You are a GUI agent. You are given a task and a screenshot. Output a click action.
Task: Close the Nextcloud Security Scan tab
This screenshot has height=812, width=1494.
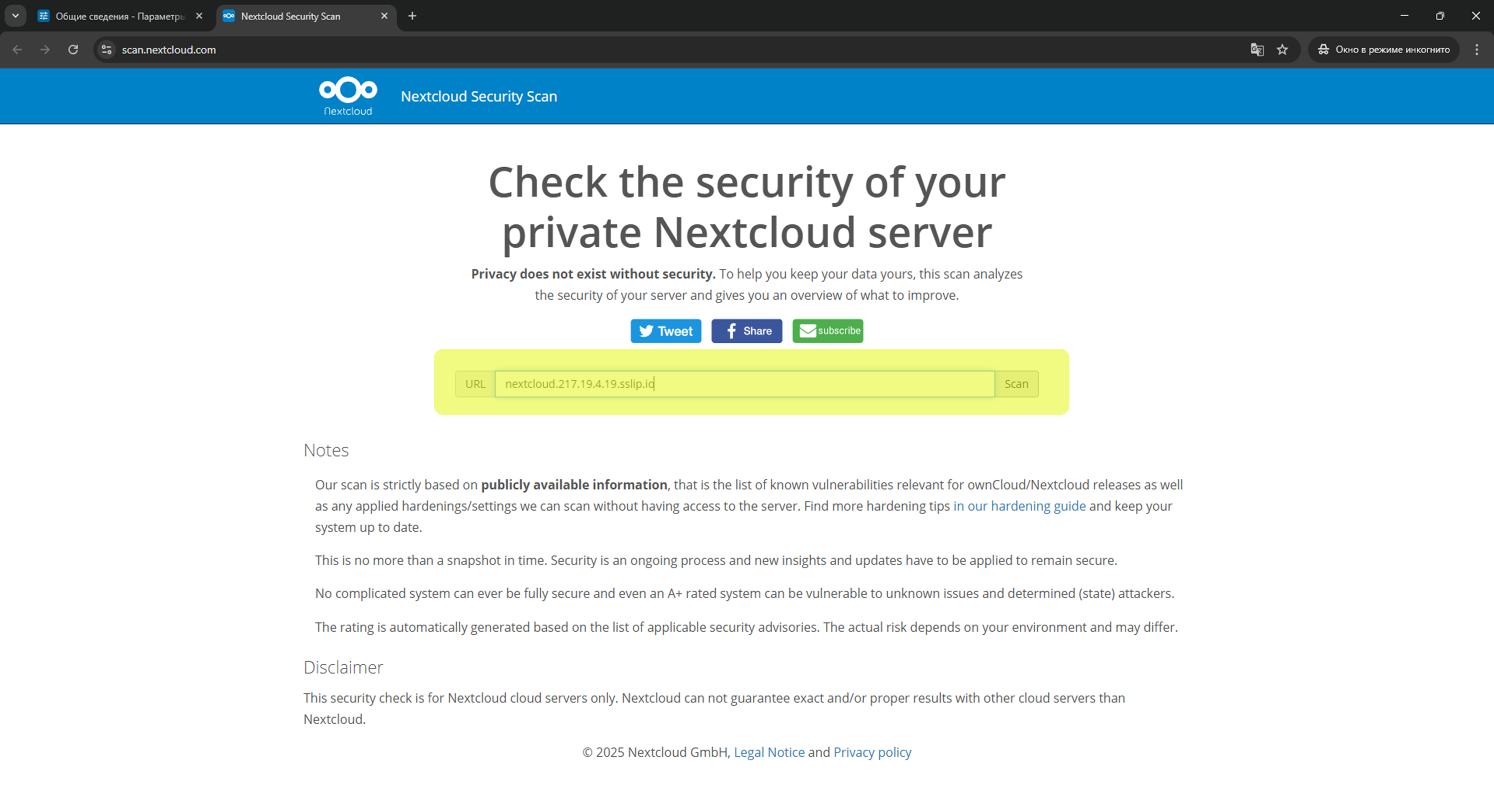pyautogui.click(x=384, y=16)
